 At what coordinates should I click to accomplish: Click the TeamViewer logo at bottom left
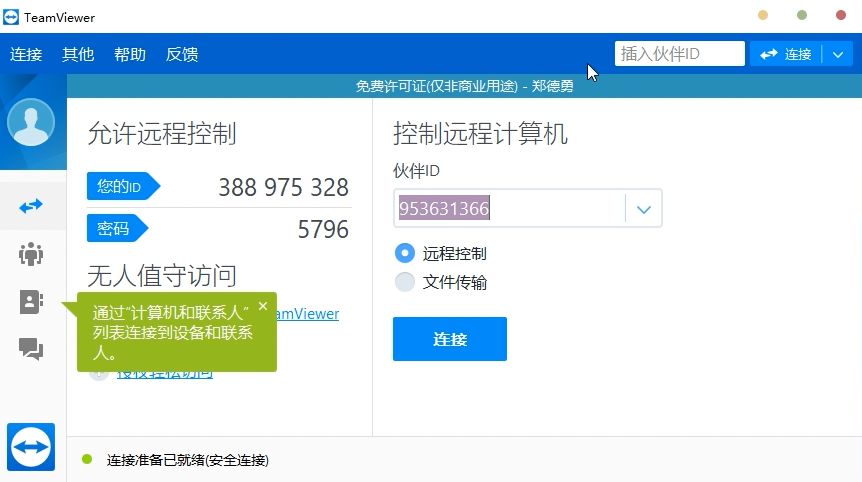pos(31,446)
